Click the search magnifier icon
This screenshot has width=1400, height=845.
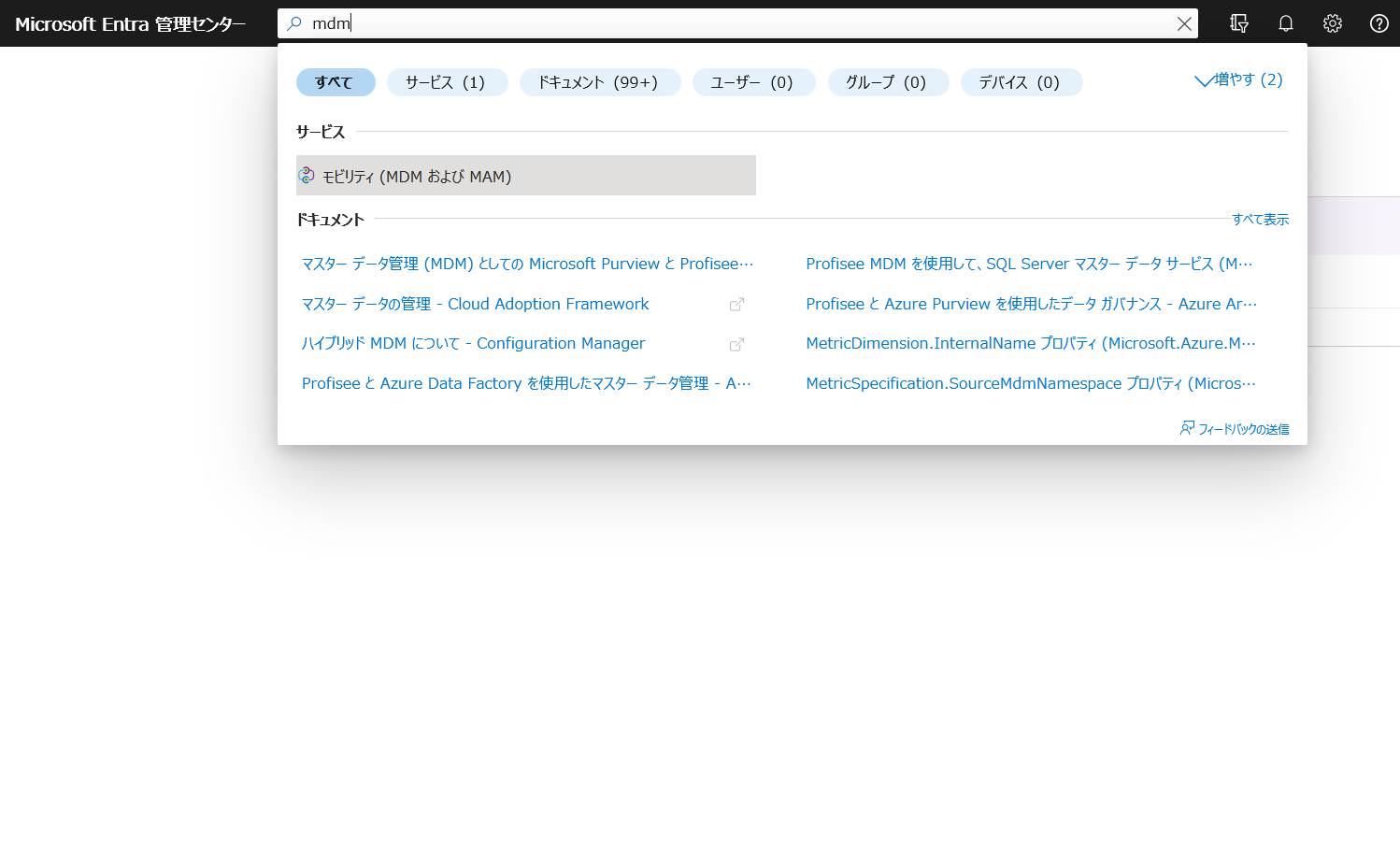tap(294, 23)
